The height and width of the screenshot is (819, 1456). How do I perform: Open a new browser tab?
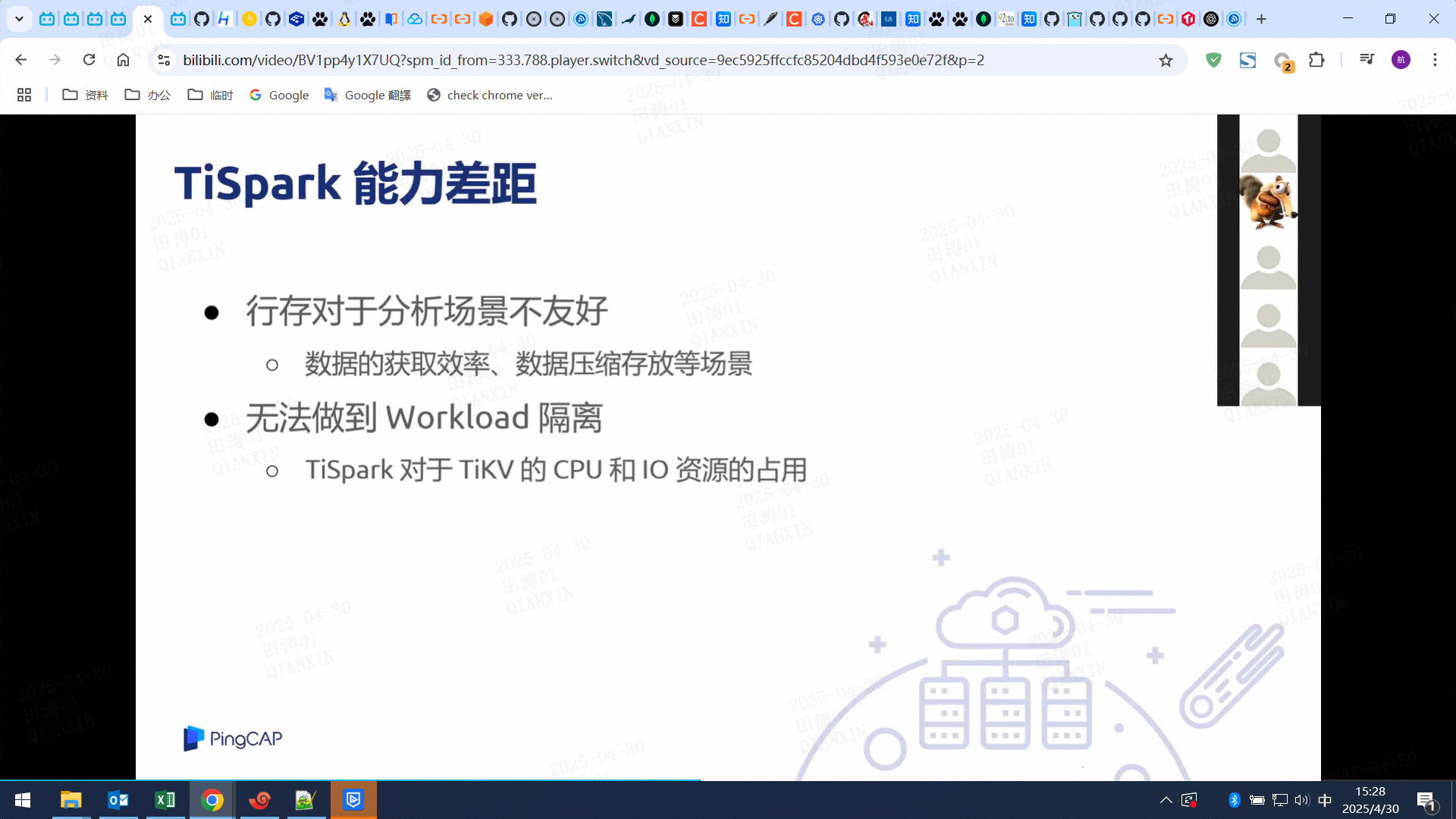(1261, 19)
